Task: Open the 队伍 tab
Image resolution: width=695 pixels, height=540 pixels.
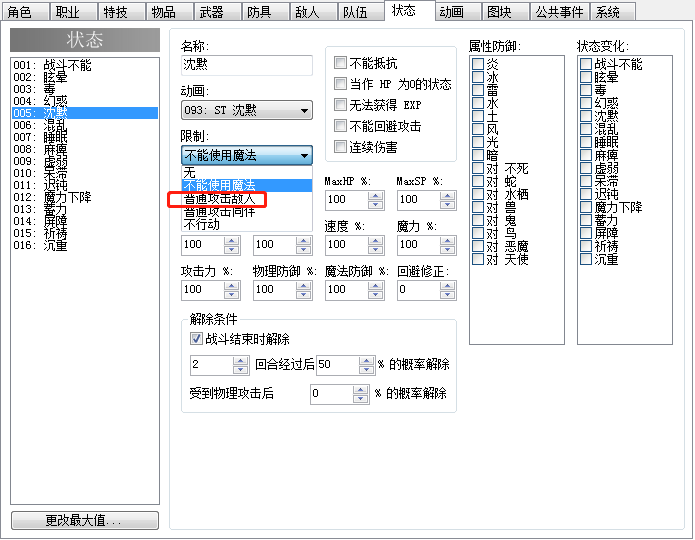Action: pyautogui.click(x=360, y=12)
